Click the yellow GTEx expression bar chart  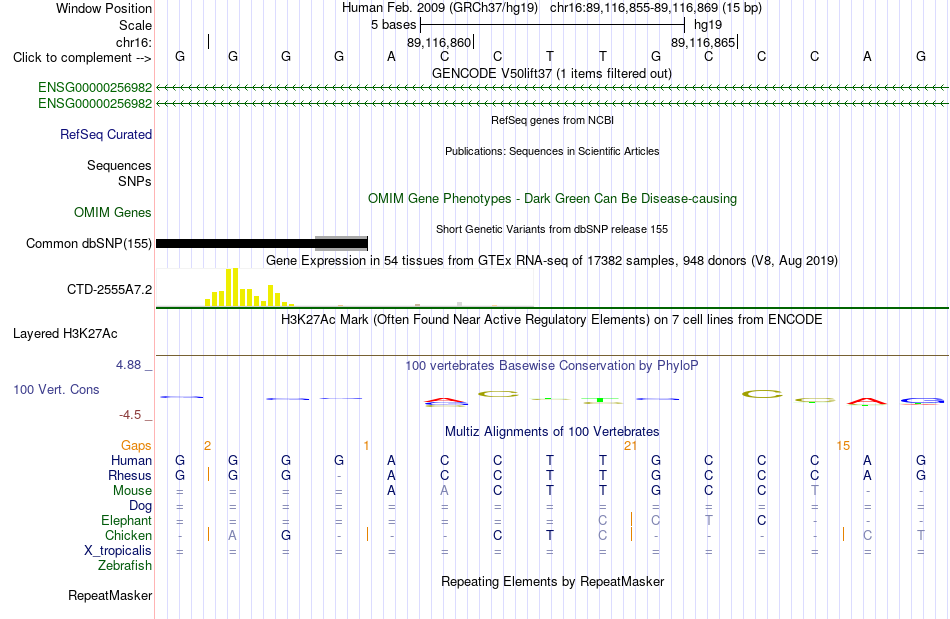tap(250, 287)
